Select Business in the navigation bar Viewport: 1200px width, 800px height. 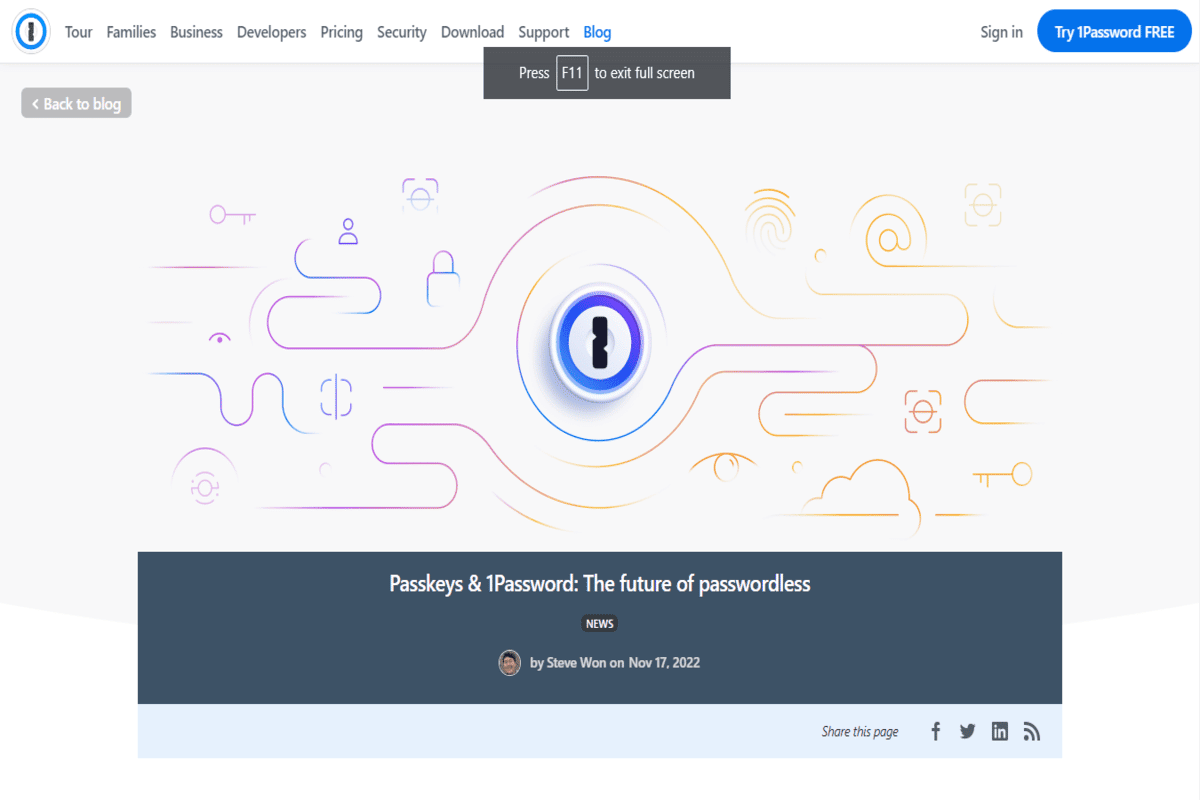(196, 32)
